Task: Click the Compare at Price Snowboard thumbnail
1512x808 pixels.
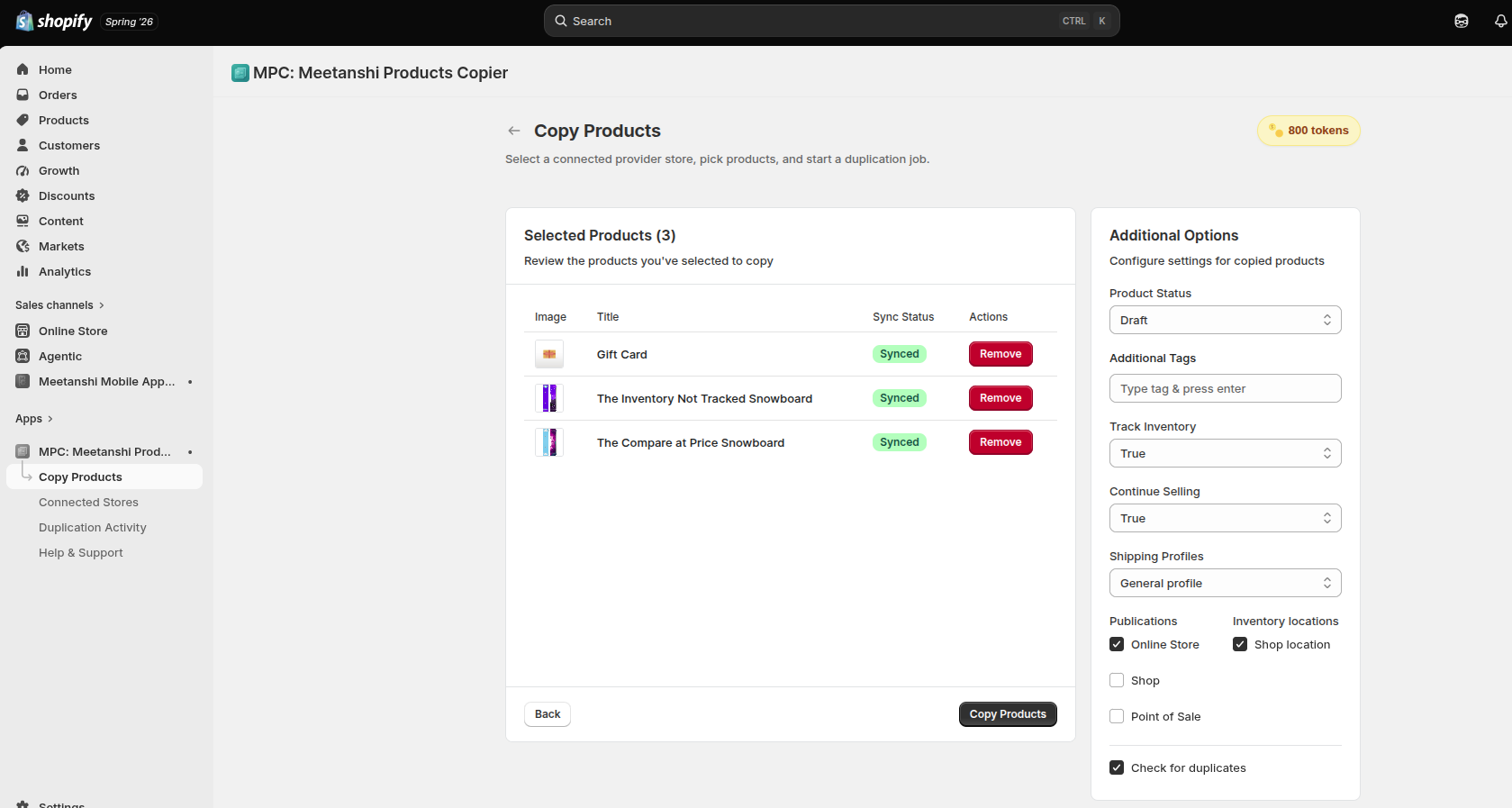Action: pos(549,442)
